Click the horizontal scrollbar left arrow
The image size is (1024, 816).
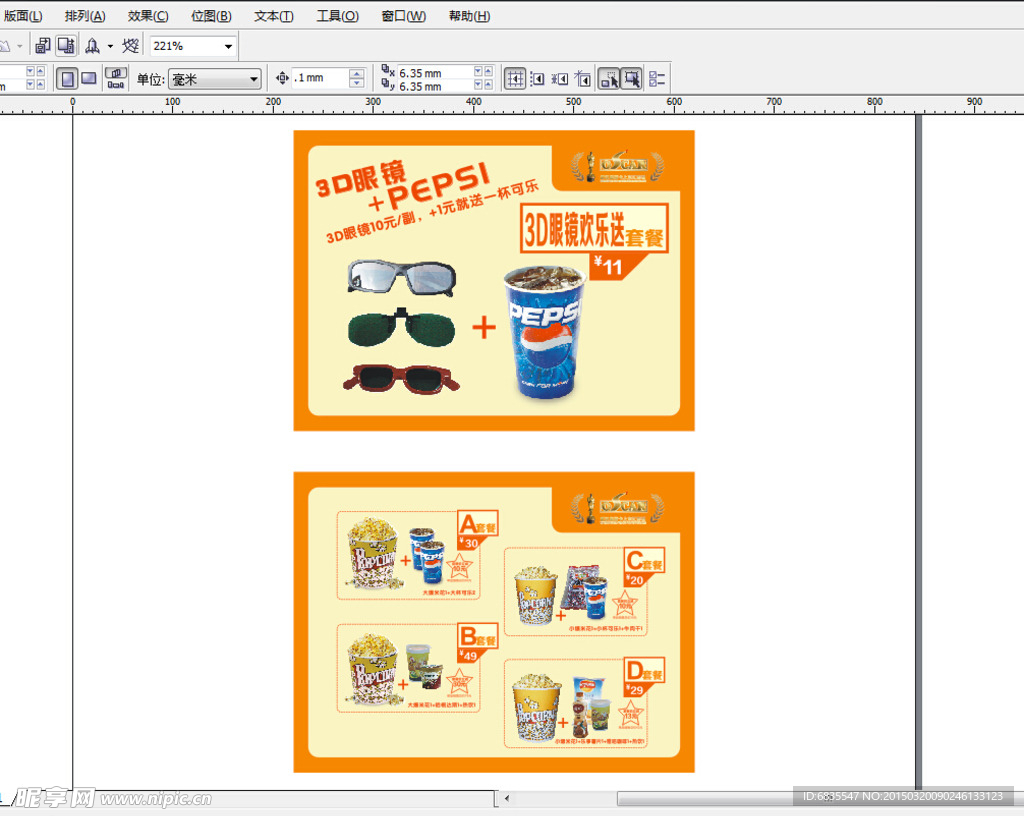tap(507, 798)
